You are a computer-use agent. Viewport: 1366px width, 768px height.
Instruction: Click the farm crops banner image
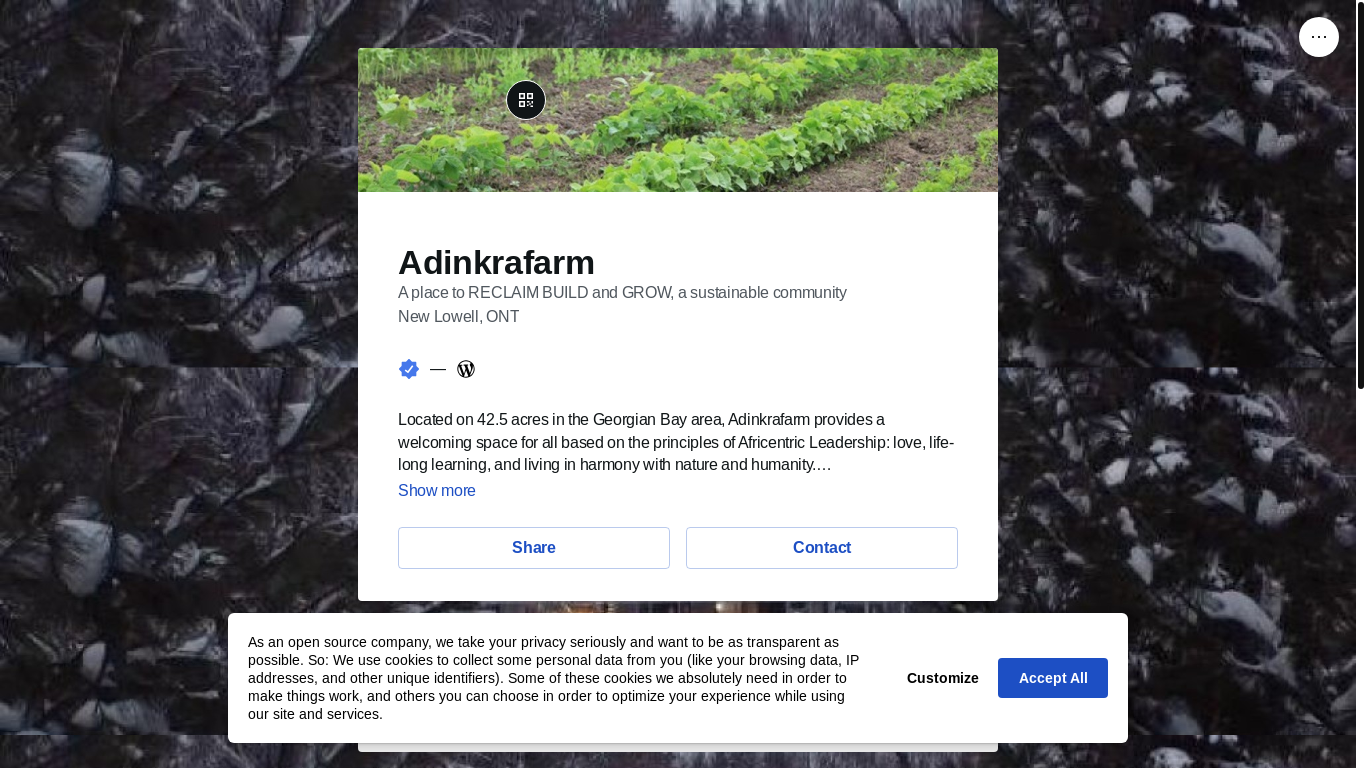[x=678, y=120]
